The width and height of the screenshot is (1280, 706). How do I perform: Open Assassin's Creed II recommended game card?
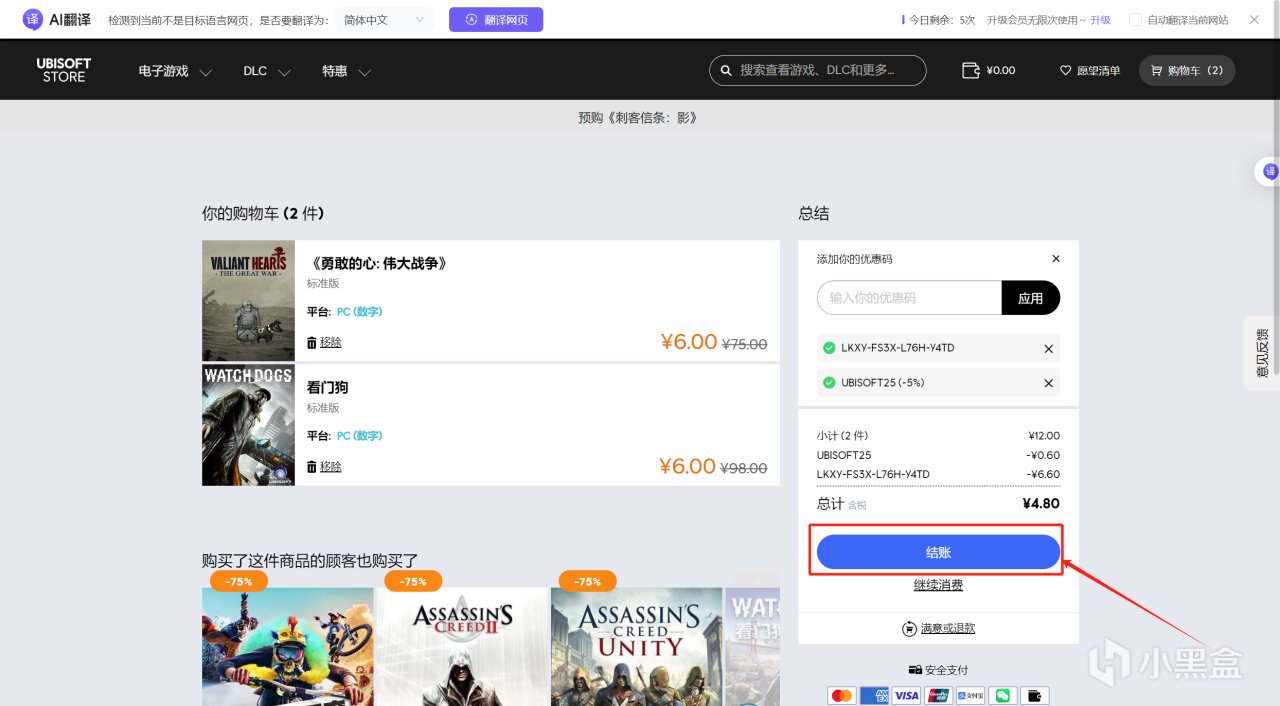[x=462, y=646]
